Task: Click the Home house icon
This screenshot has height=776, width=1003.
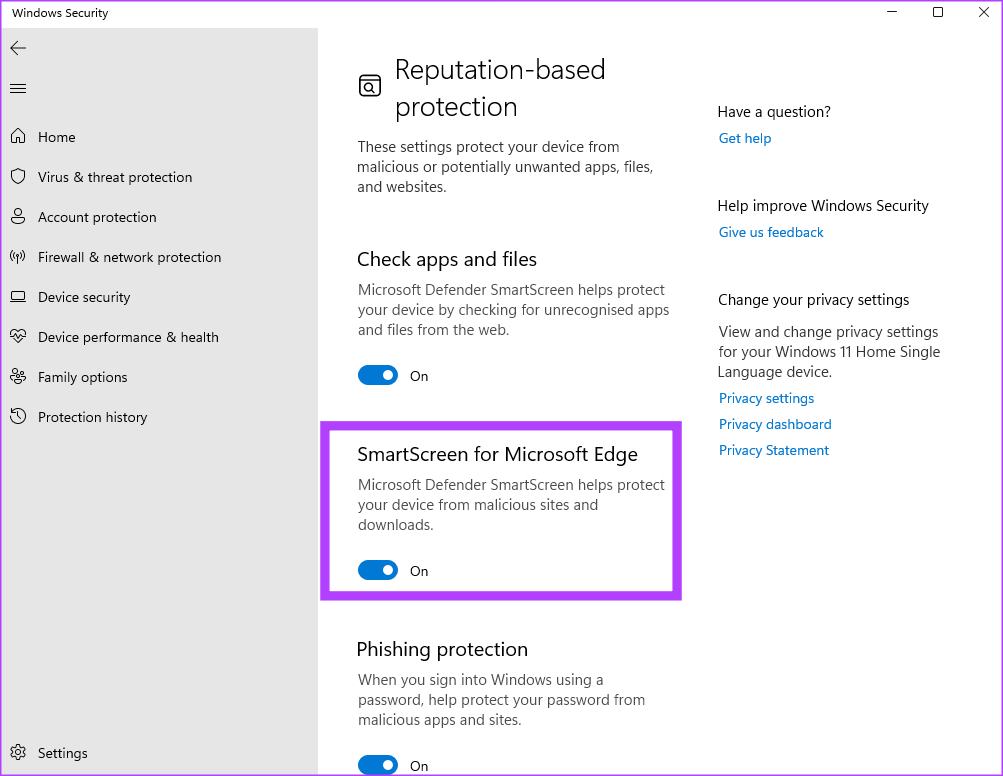Action: 18,136
